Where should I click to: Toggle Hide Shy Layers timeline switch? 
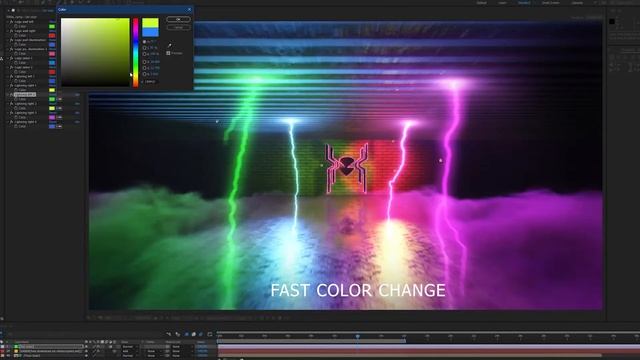[x=186, y=334]
